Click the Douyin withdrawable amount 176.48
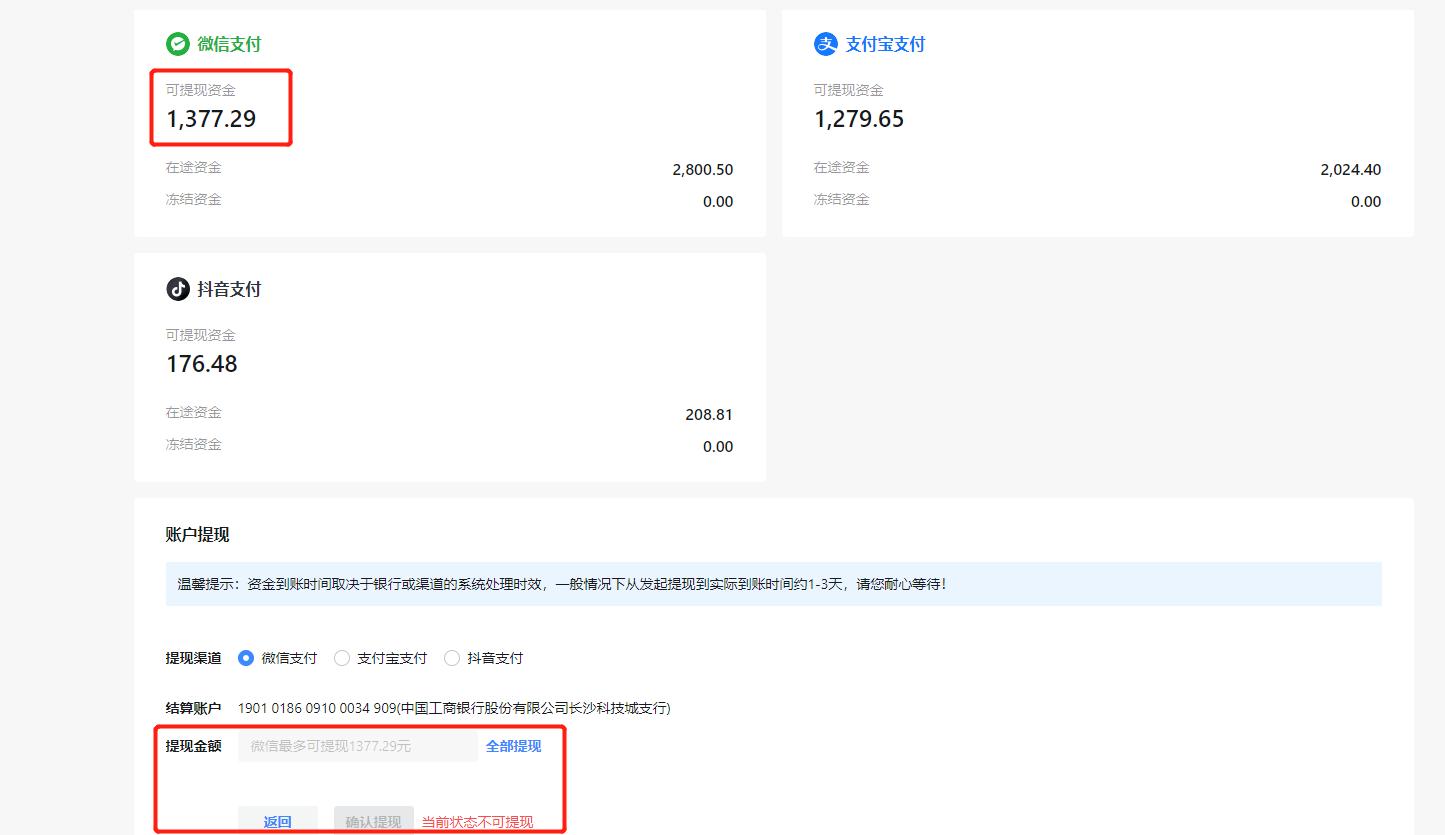 coord(202,364)
